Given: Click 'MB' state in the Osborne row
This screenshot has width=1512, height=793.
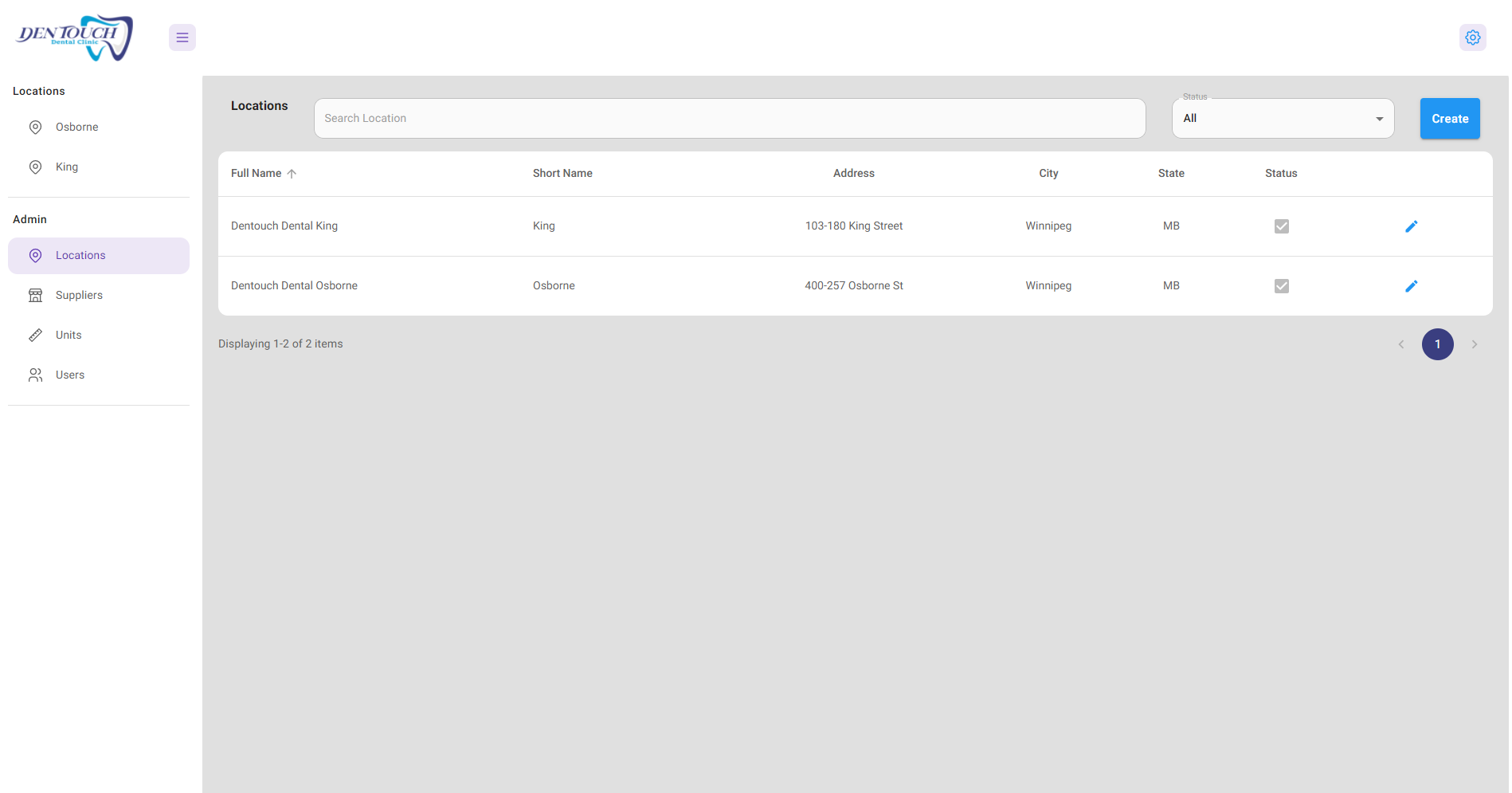Looking at the screenshot, I should pyautogui.click(x=1171, y=286).
